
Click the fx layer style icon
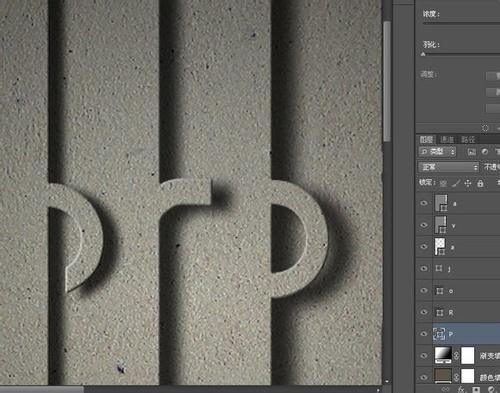tap(461, 389)
